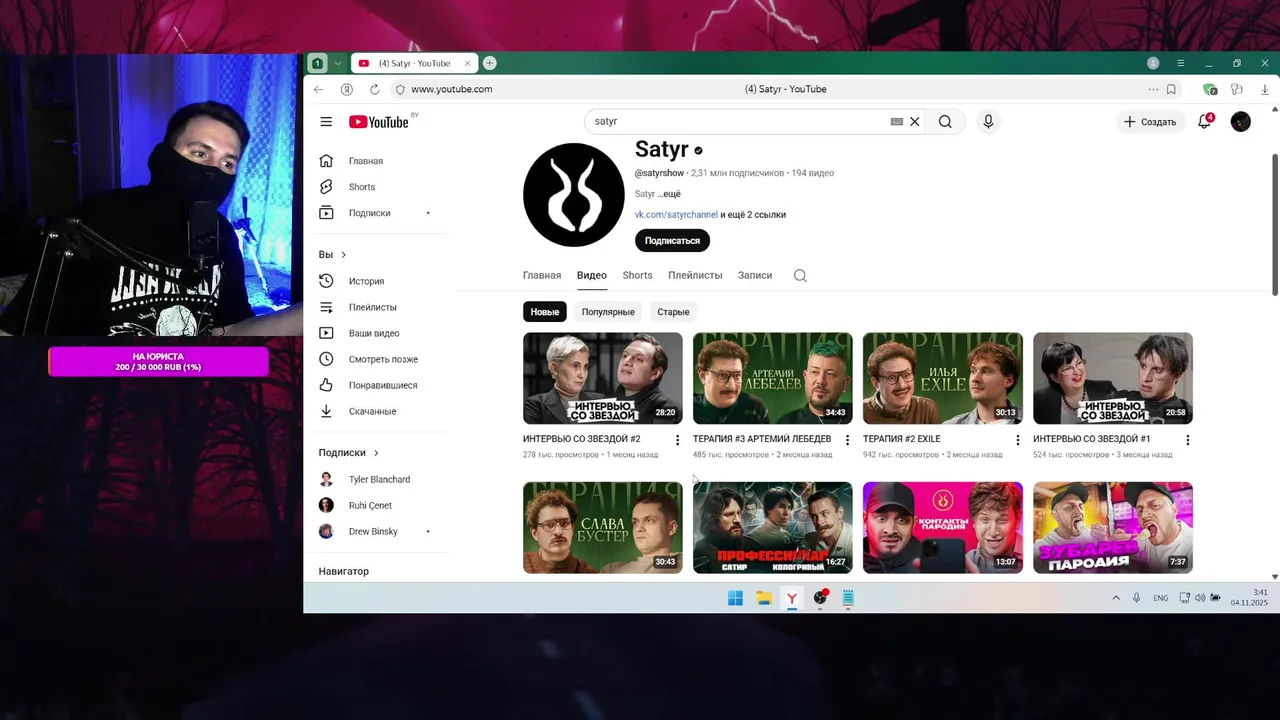Open the notifications bell
The height and width of the screenshot is (720, 1280).
coord(1205,122)
